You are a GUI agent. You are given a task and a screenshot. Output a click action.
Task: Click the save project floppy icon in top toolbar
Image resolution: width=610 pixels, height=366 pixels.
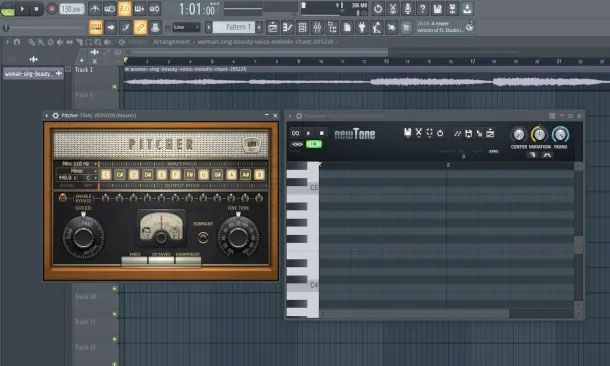(437, 9)
